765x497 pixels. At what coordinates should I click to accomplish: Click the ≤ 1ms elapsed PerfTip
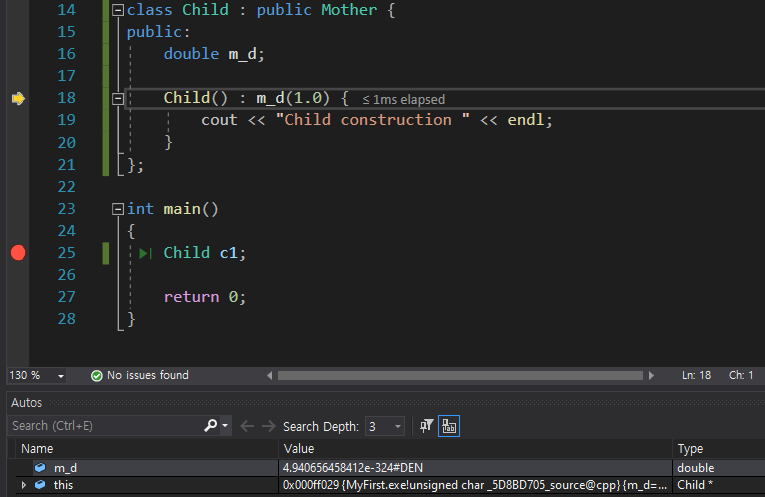(x=403, y=99)
